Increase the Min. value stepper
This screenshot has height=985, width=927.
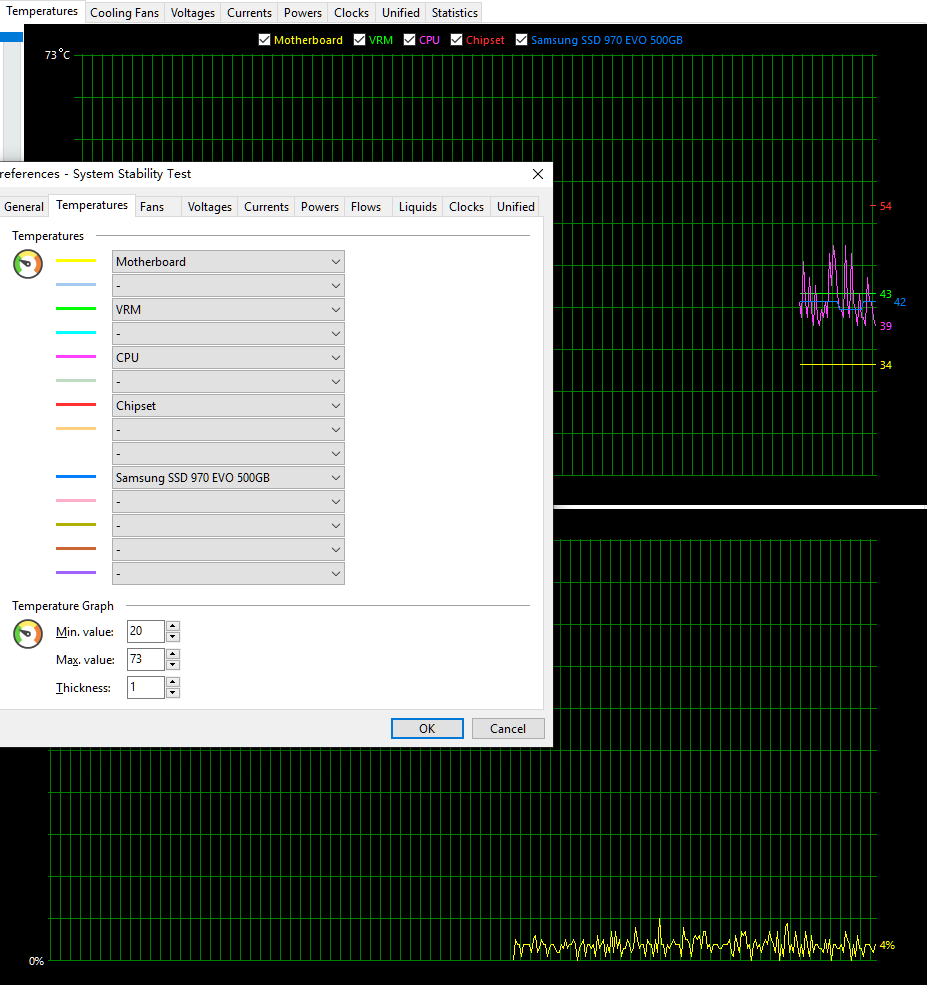pyautogui.click(x=173, y=626)
